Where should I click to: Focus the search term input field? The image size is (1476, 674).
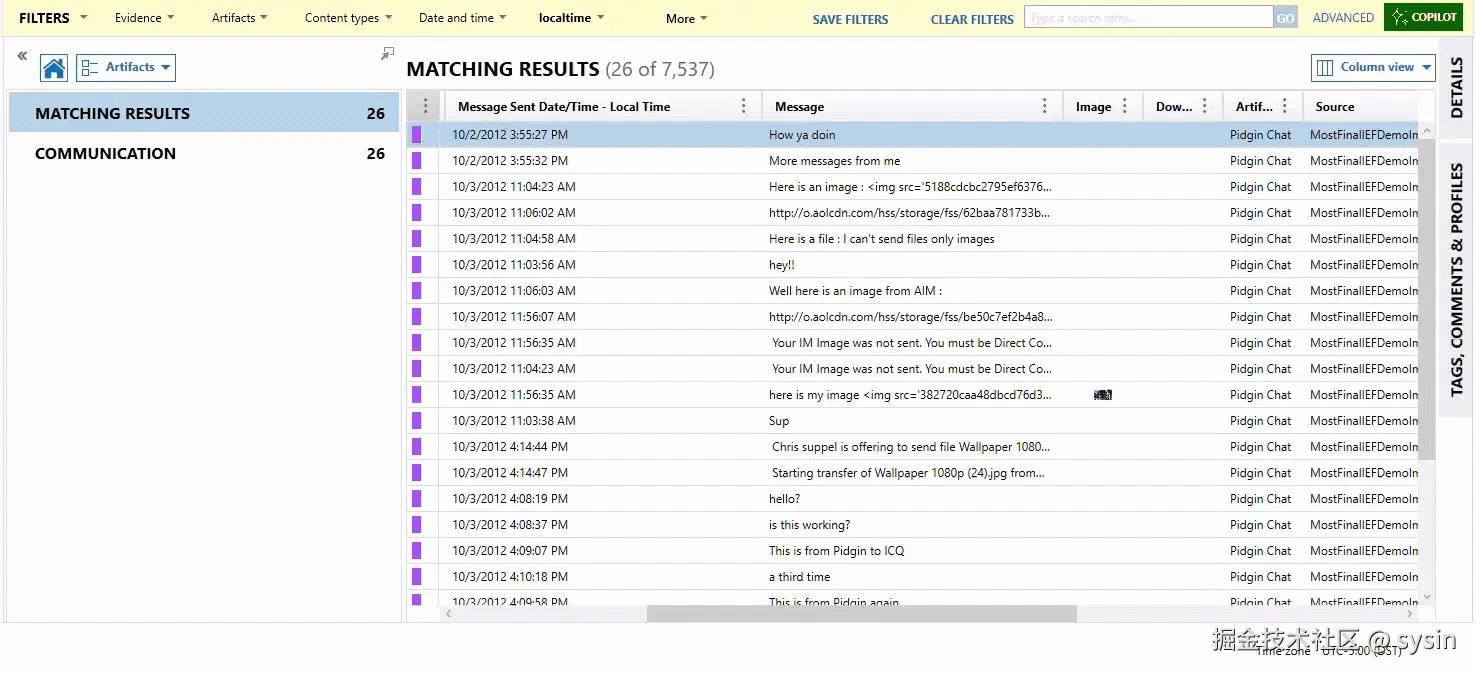point(1148,18)
